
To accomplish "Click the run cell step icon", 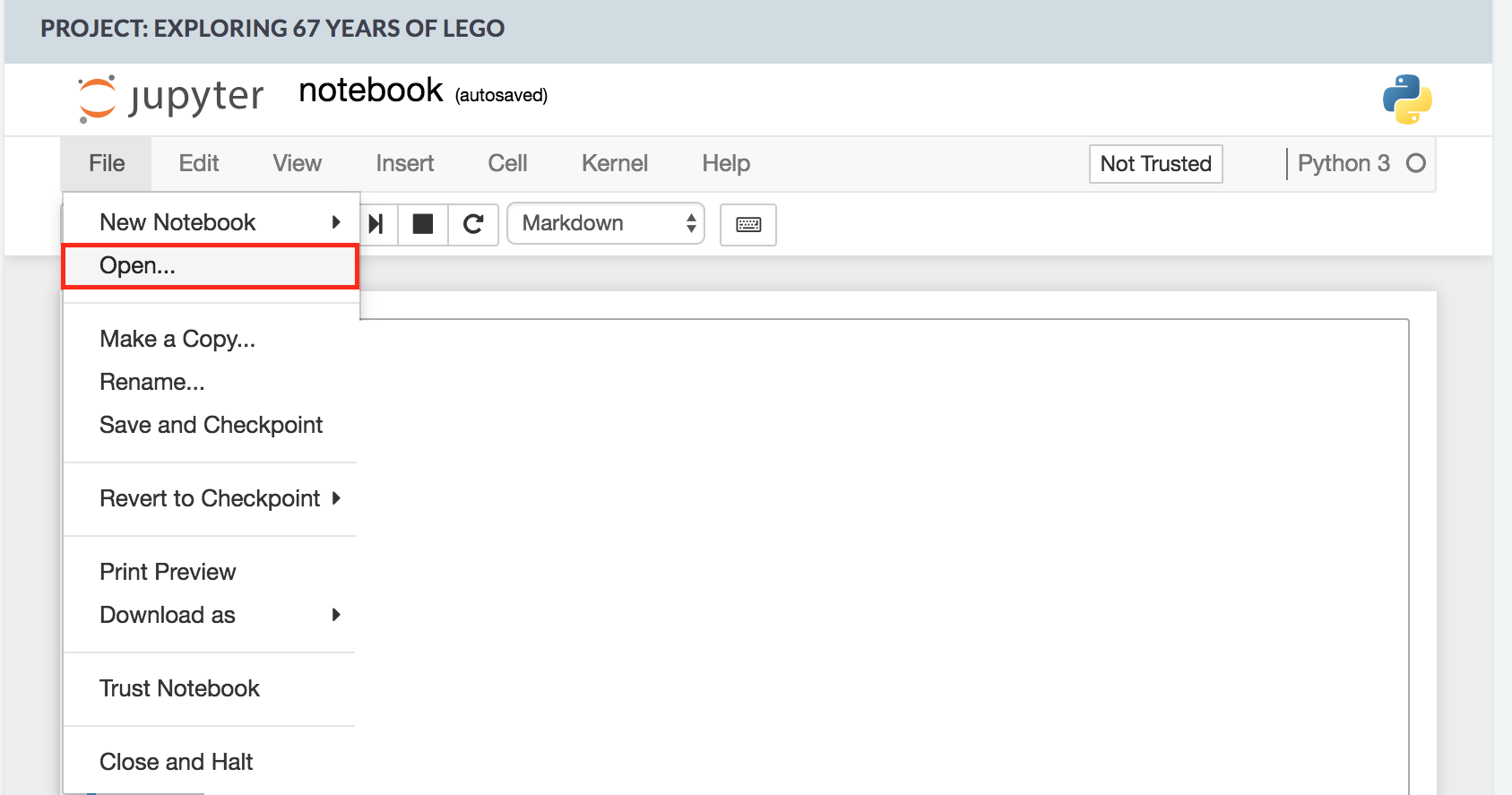I will [376, 224].
